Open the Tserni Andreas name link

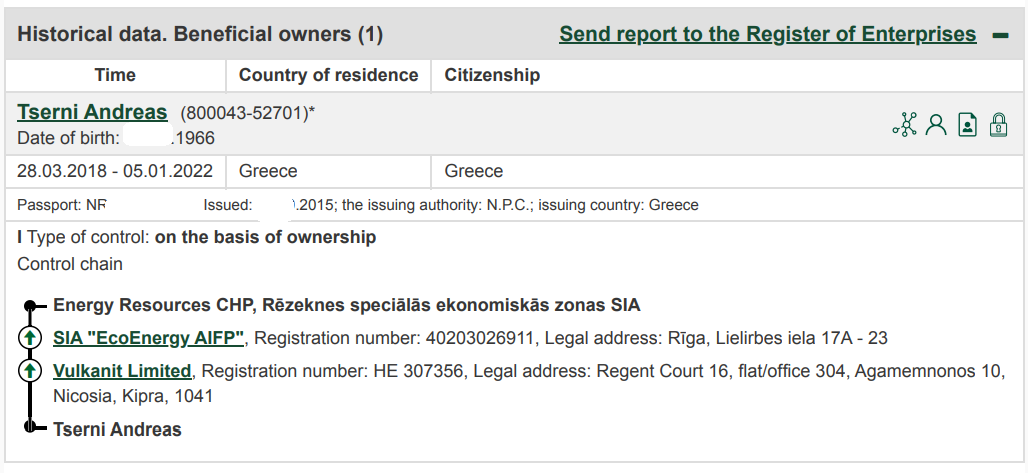(x=92, y=112)
